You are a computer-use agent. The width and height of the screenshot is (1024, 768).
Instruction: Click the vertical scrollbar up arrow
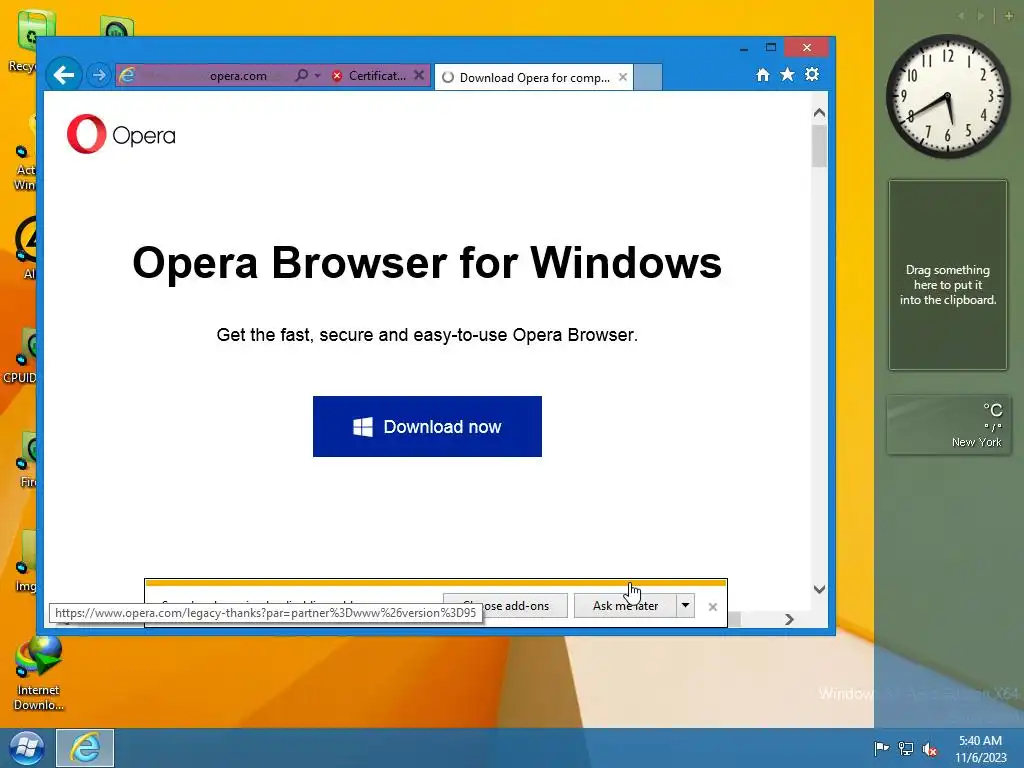pos(820,113)
